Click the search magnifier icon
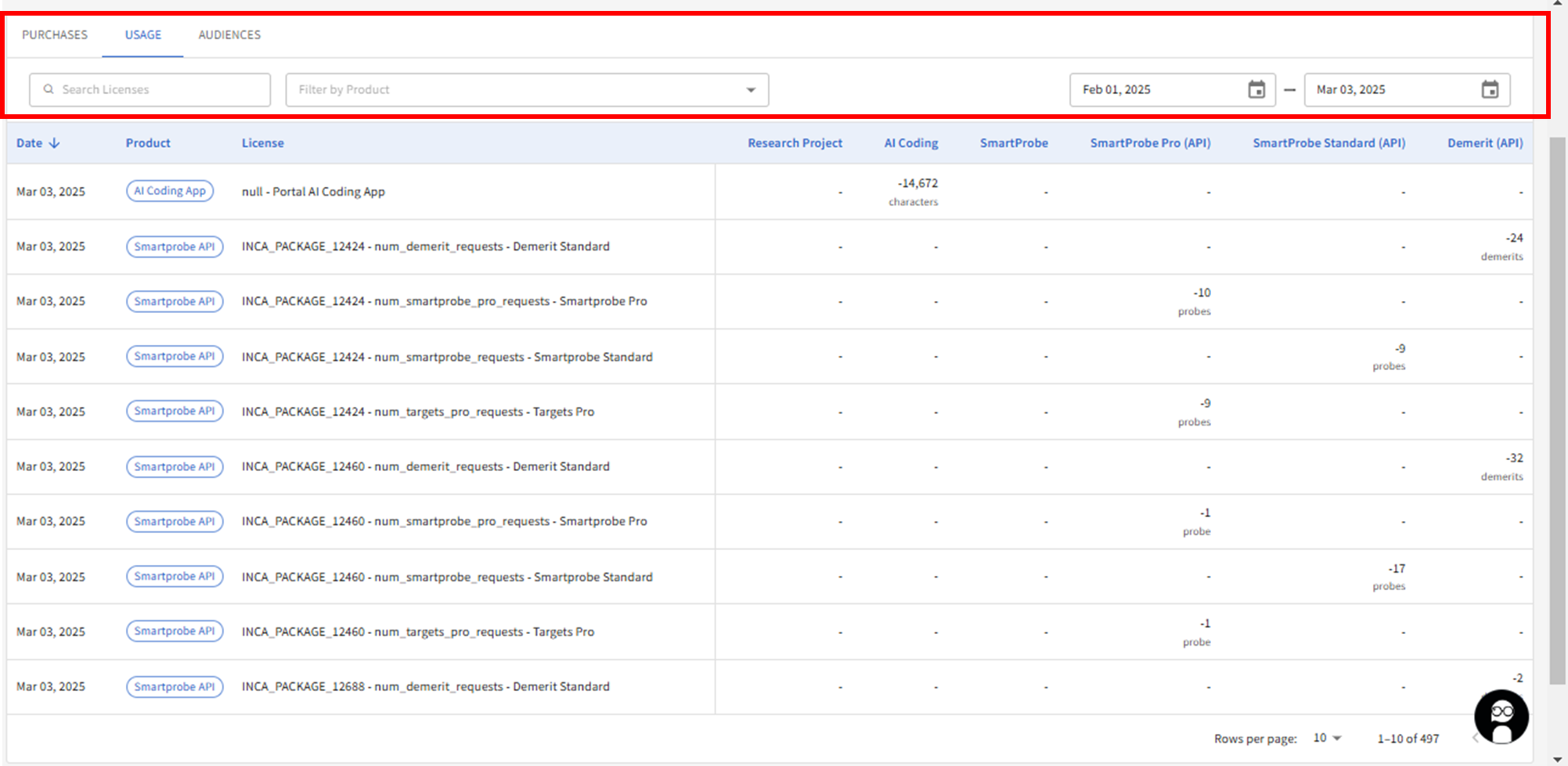 coord(49,89)
